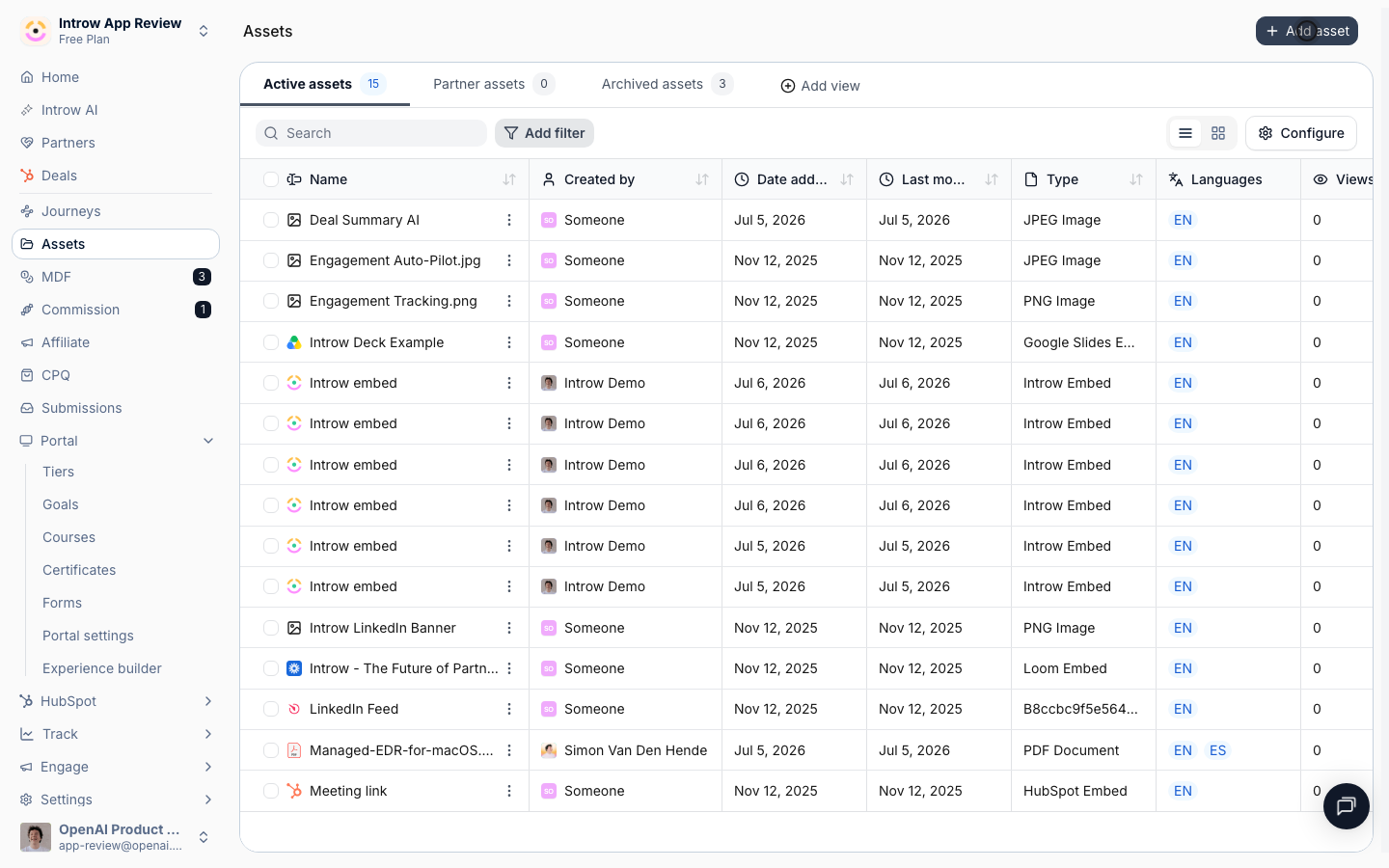The height and width of the screenshot is (868, 1389).
Task: Open the chat support bubble icon
Action: (1347, 806)
